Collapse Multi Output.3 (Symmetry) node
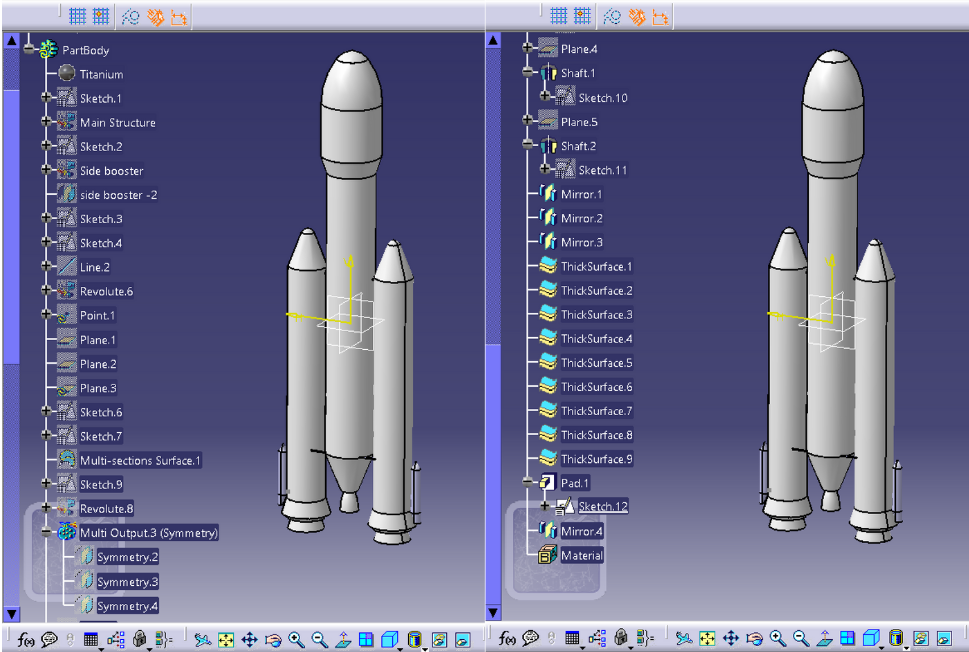Viewport: 969px width, 652px height. (46, 533)
